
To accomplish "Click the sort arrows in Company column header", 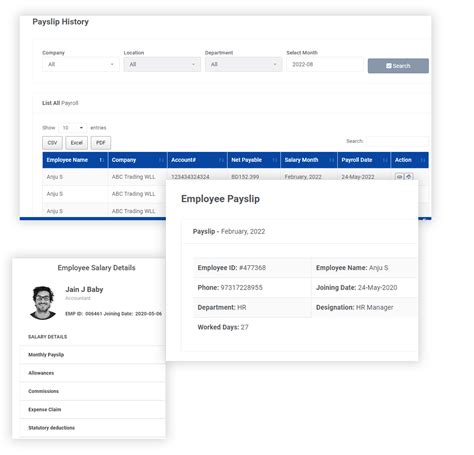I will 161,160.
